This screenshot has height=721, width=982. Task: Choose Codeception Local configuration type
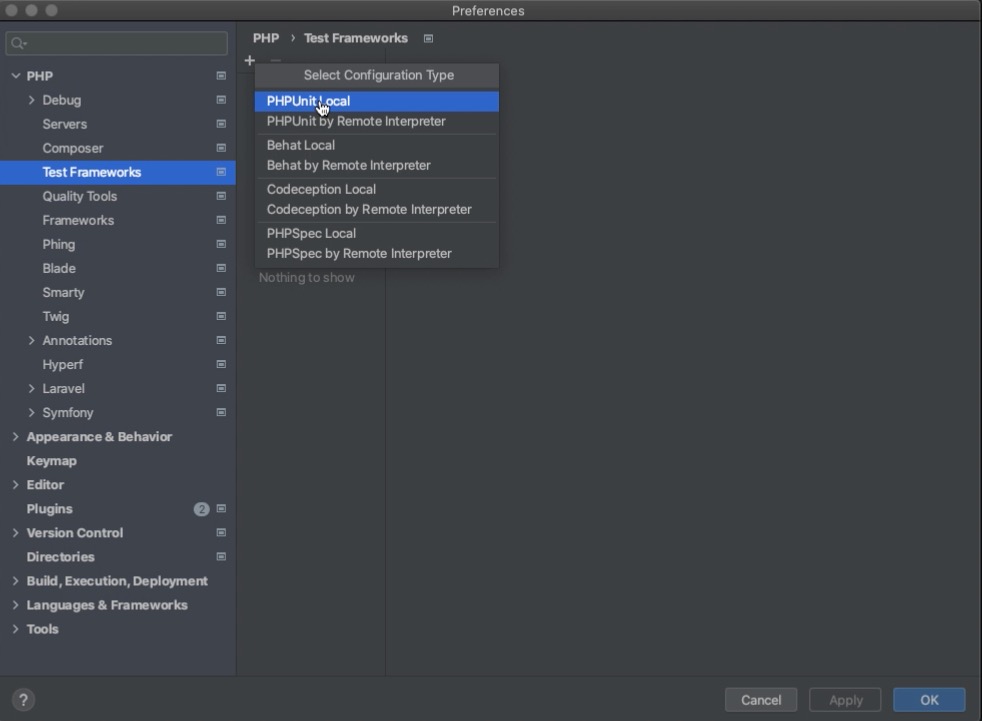[376, 189]
